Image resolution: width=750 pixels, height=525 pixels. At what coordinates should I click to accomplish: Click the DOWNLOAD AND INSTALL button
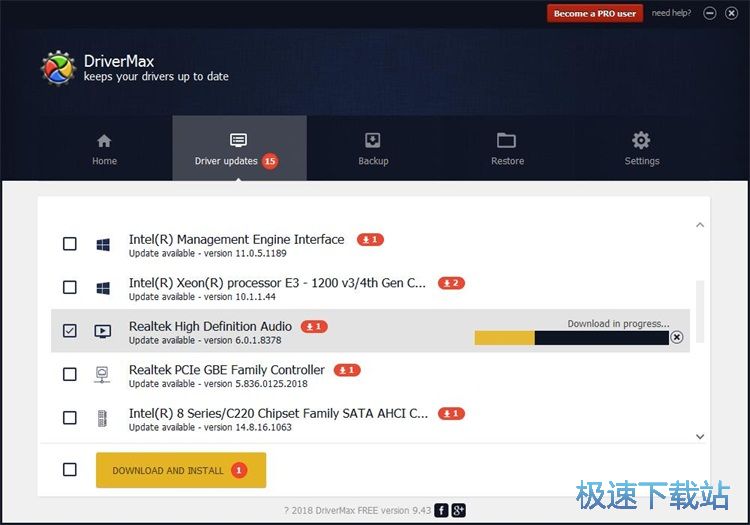(181, 470)
